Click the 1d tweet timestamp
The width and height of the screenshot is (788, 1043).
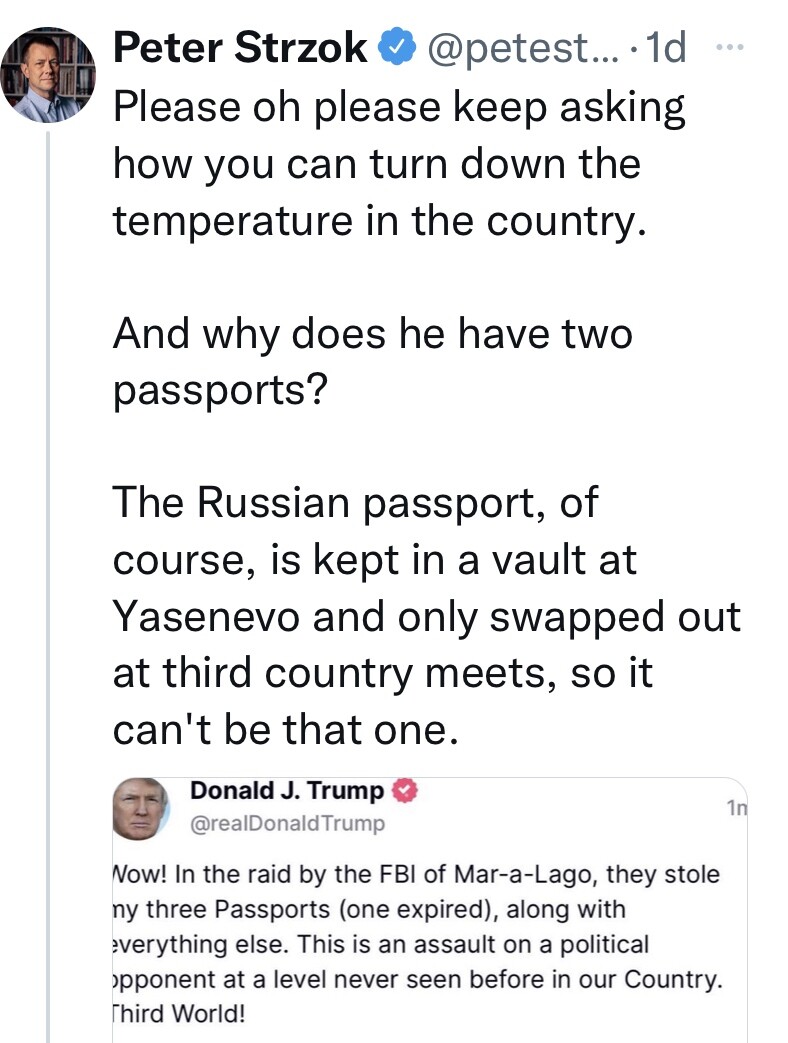[666, 48]
